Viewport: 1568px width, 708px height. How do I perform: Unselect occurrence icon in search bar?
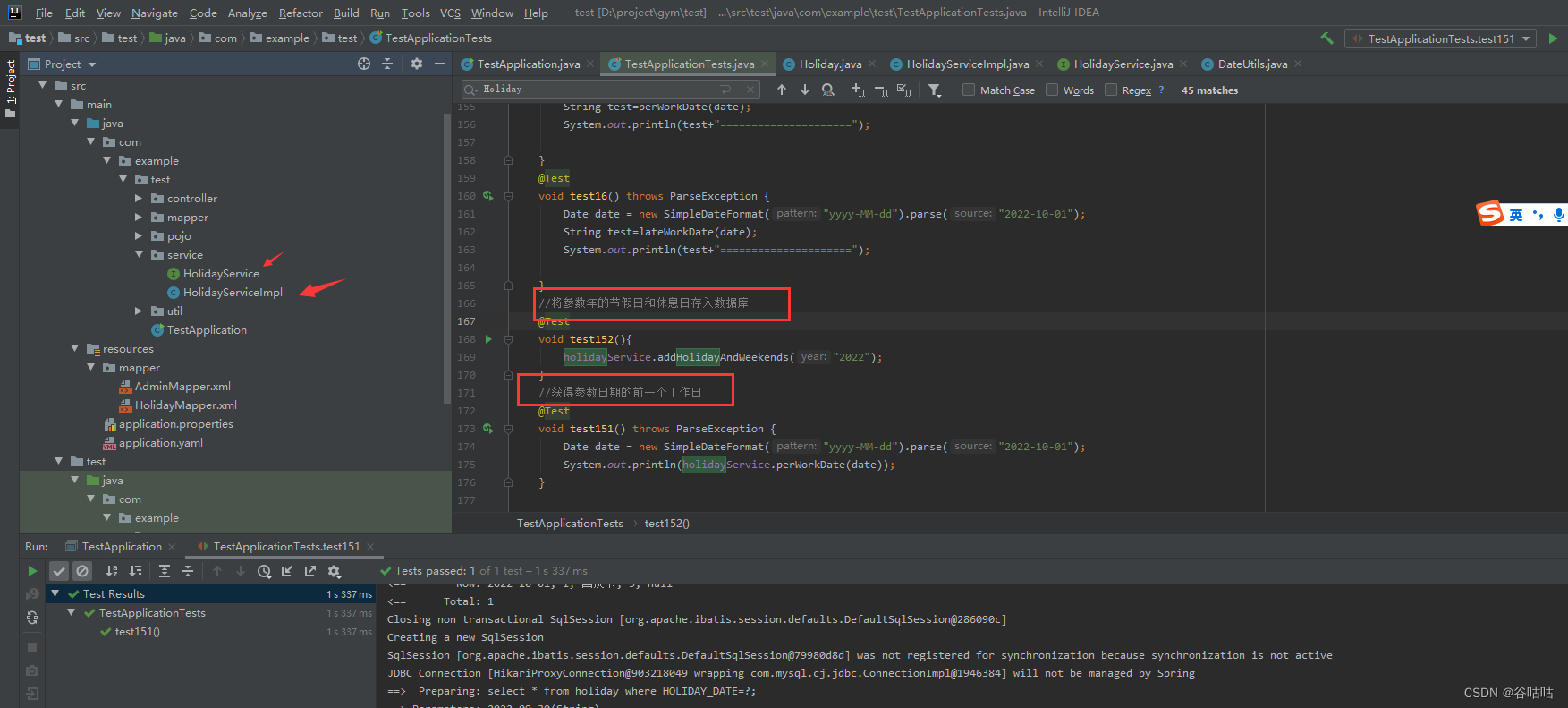[x=881, y=90]
